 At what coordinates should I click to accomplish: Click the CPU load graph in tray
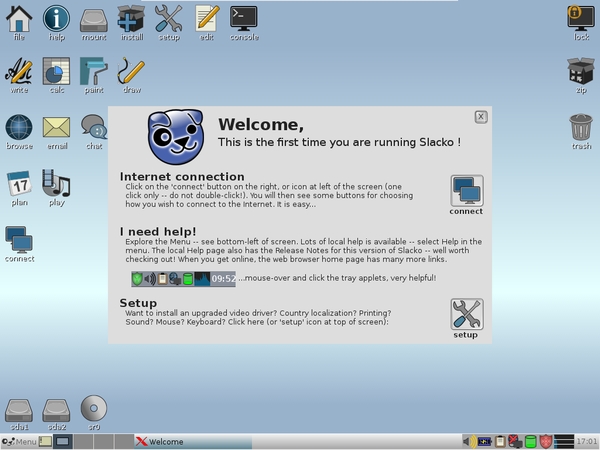coord(564,442)
